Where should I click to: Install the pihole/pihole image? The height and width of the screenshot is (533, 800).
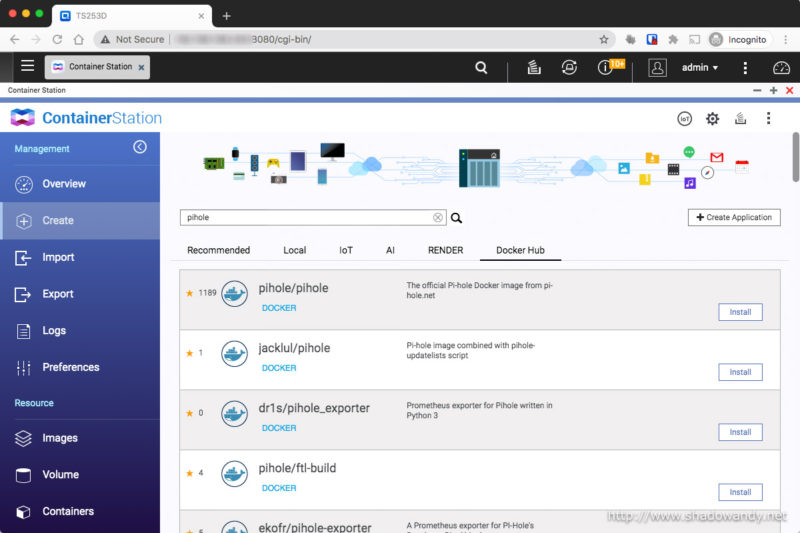(x=740, y=312)
